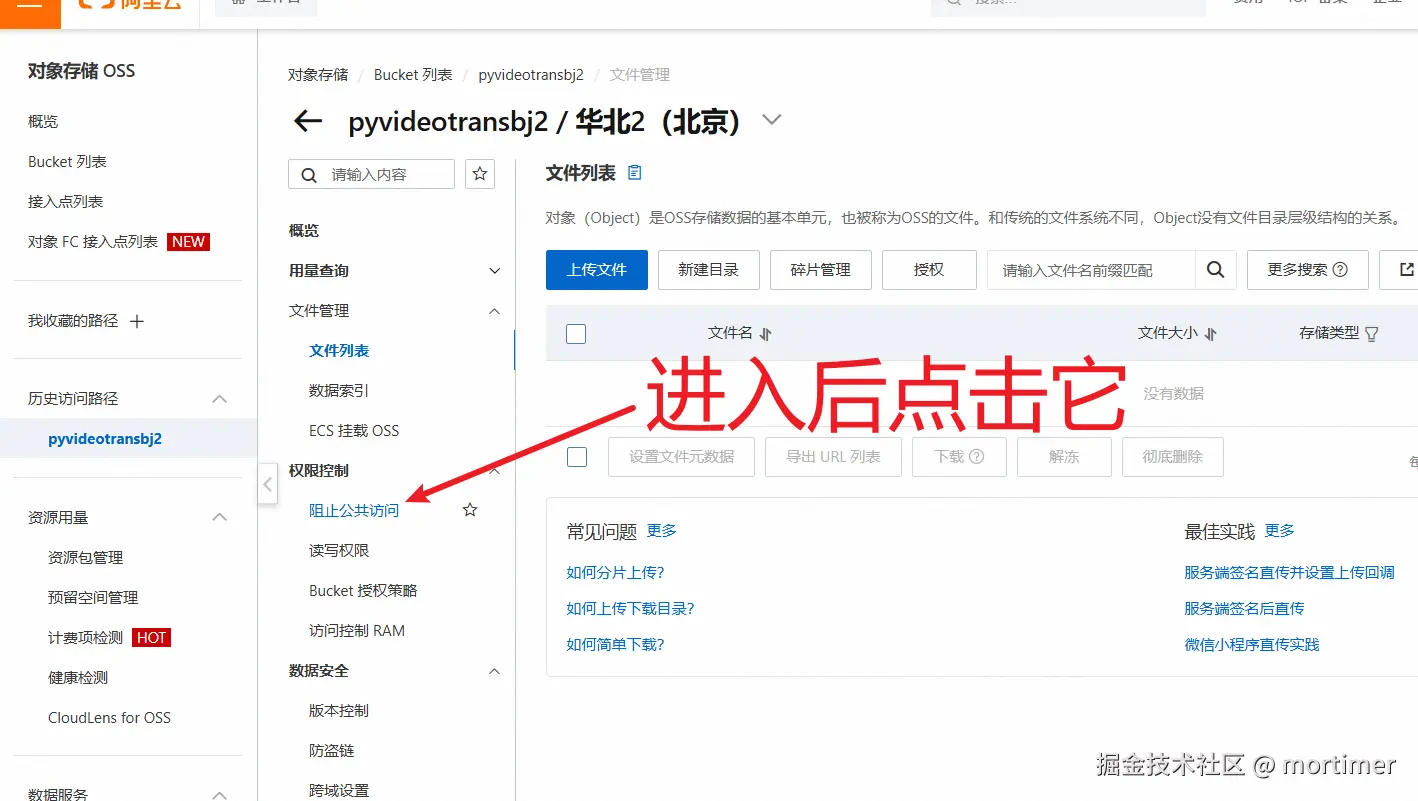
Task: Collapse the 文件管理 section
Action: [494, 311]
